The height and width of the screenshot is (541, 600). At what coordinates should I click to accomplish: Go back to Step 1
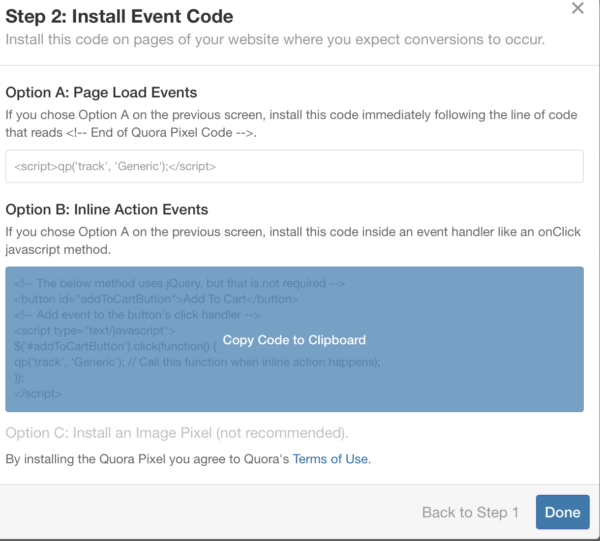[x=470, y=512]
